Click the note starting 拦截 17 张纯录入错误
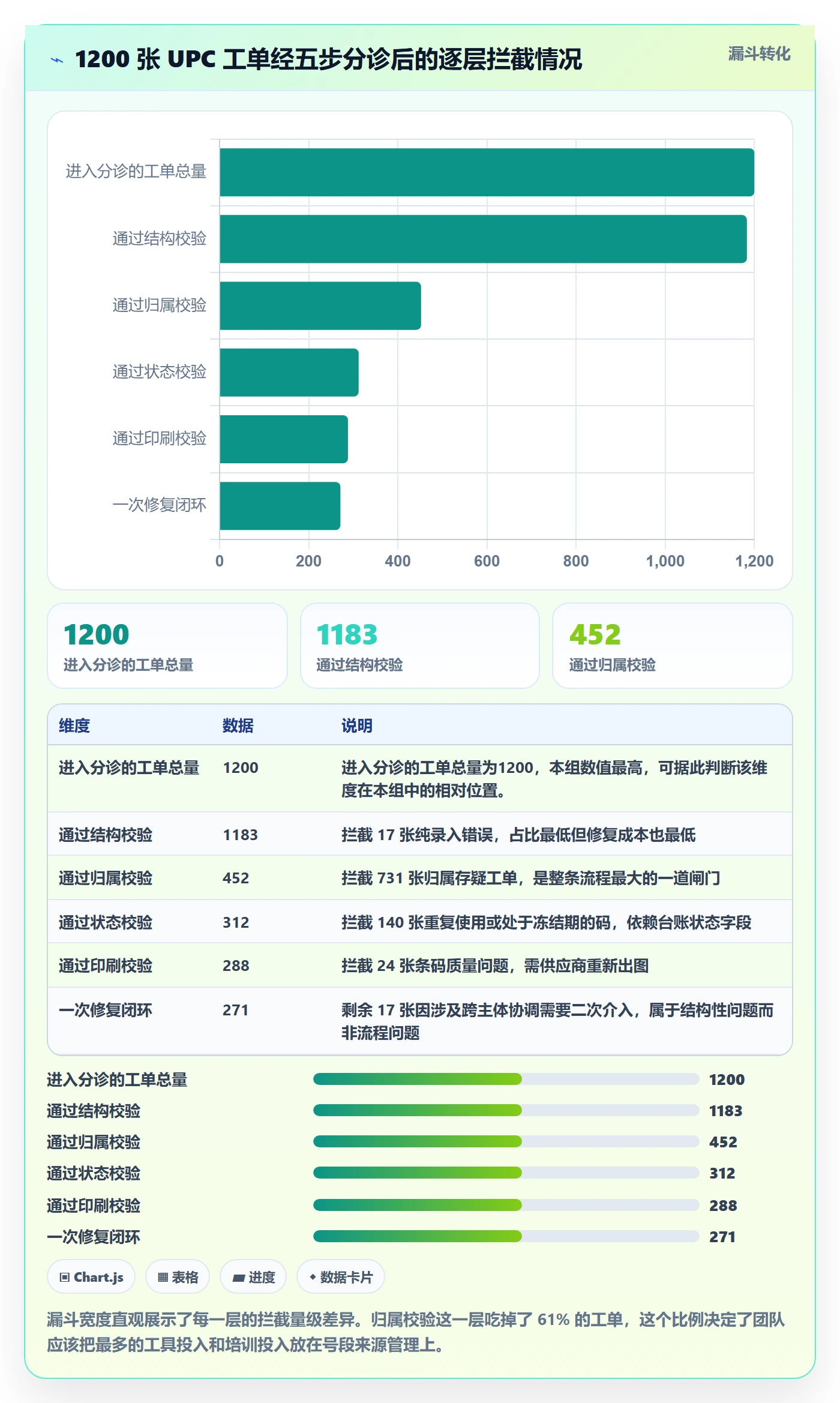The height and width of the screenshot is (1403, 840). [518, 835]
